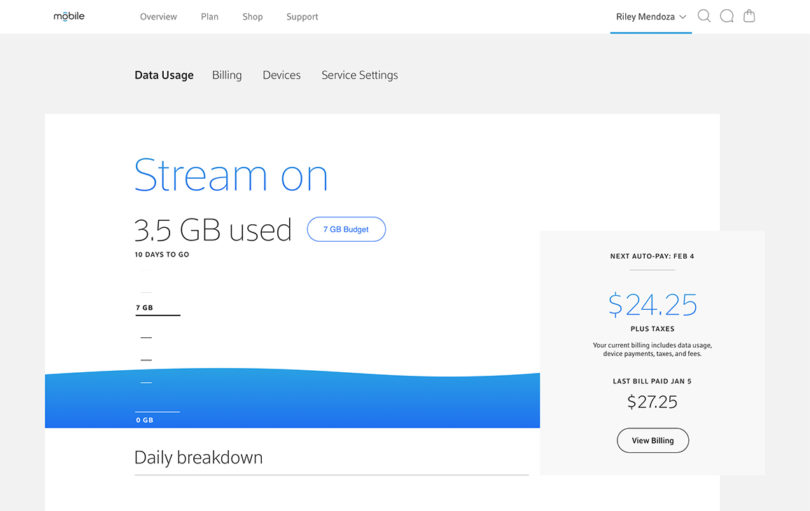Switch to the Service Settings tab
The width and height of the screenshot is (810, 511).
point(360,75)
